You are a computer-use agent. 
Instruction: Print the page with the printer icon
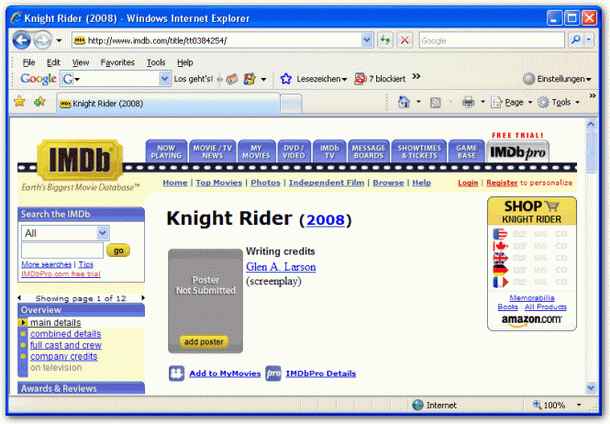[468, 102]
